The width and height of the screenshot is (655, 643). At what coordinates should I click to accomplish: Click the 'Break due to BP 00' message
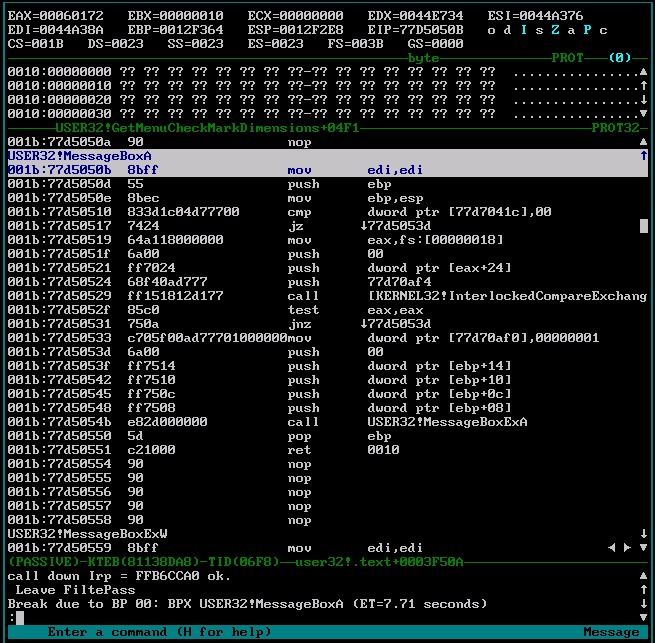(x=247, y=604)
